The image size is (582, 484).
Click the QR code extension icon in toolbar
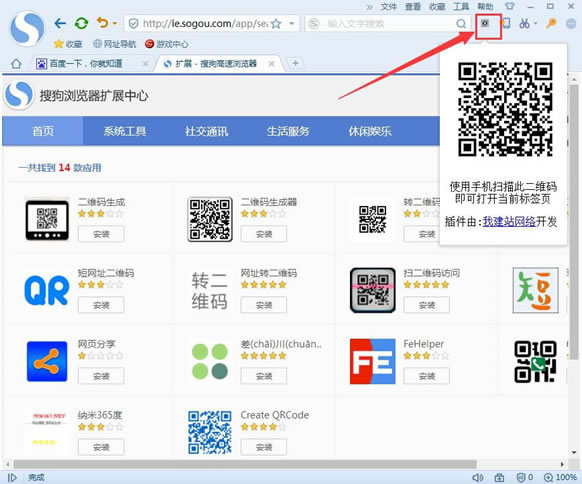click(x=485, y=23)
